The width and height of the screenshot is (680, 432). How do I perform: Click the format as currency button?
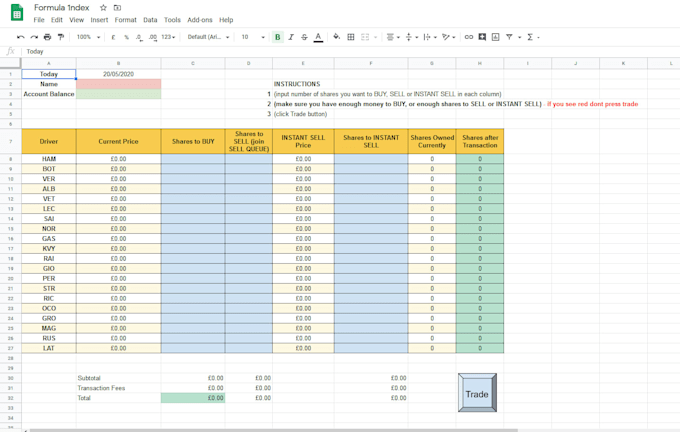coord(113,37)
